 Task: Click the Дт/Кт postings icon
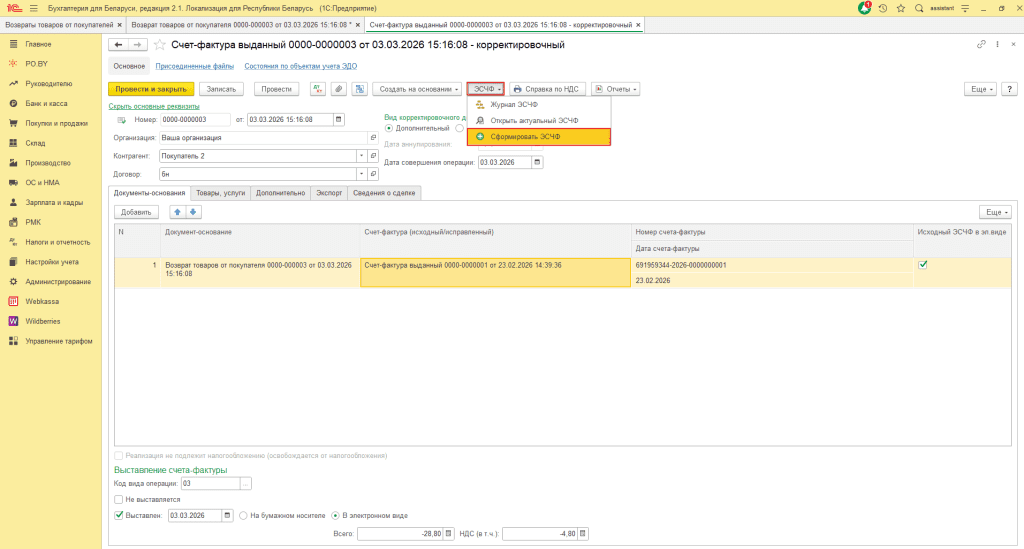click(x=318, y=89)
